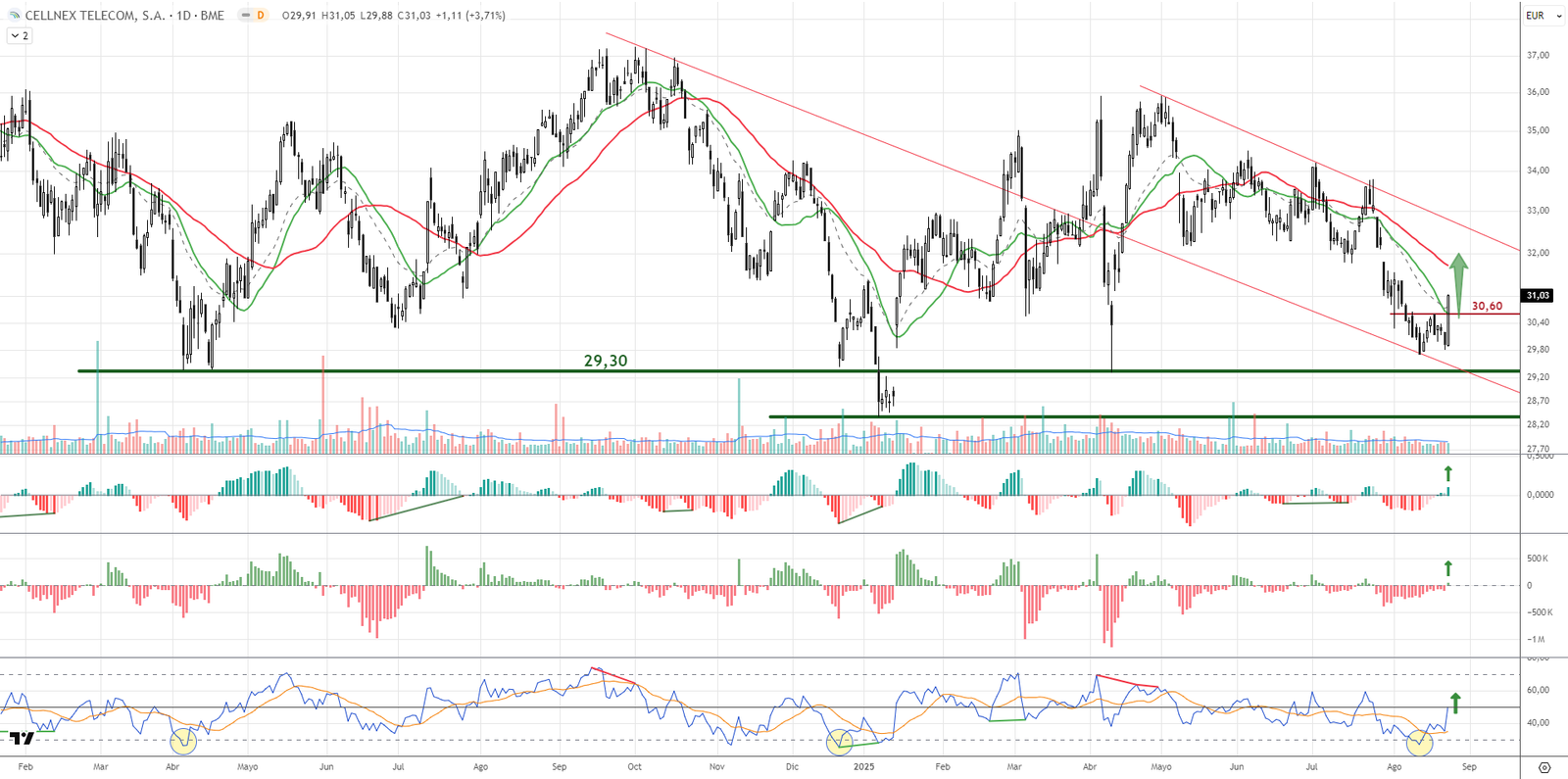Open the chart settings gear icon
The height and width of the screenshot is (779, 1568).
coord(1544,767)
